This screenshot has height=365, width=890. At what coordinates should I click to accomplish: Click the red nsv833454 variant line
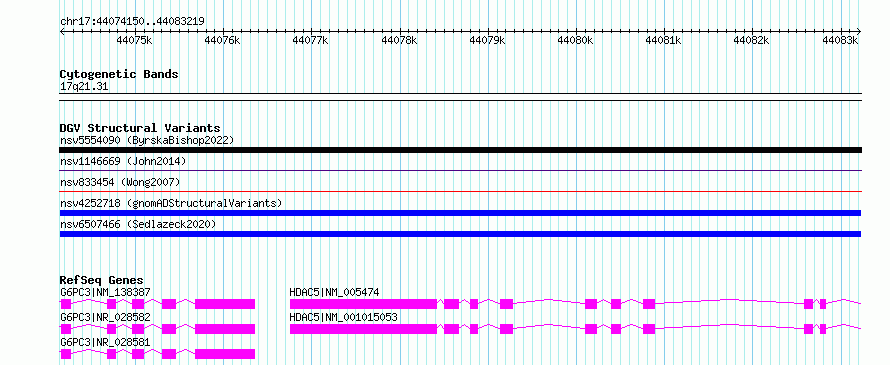(x=460, y=191)
